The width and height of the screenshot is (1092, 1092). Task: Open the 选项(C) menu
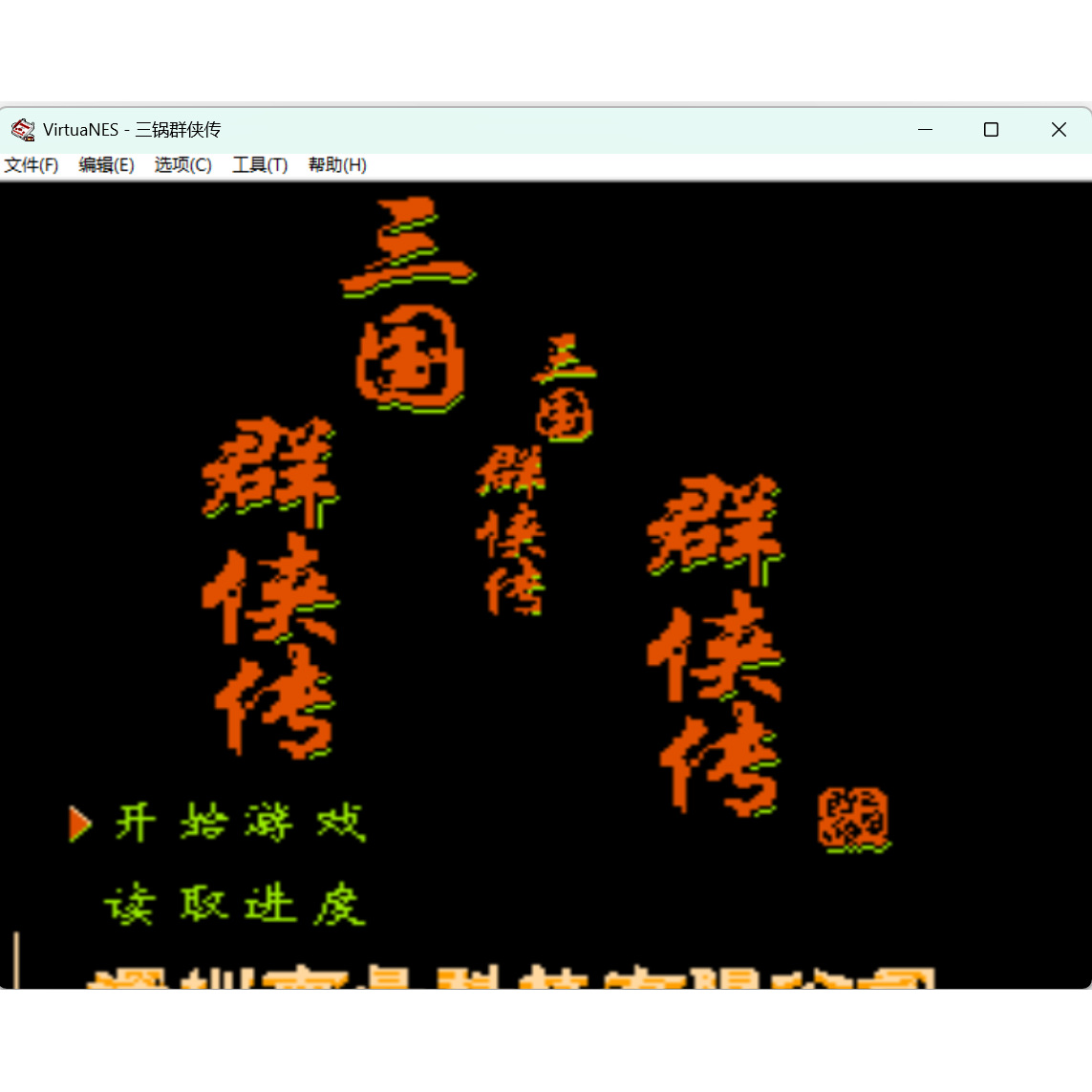pyautogui.click(x=182, y=164)
